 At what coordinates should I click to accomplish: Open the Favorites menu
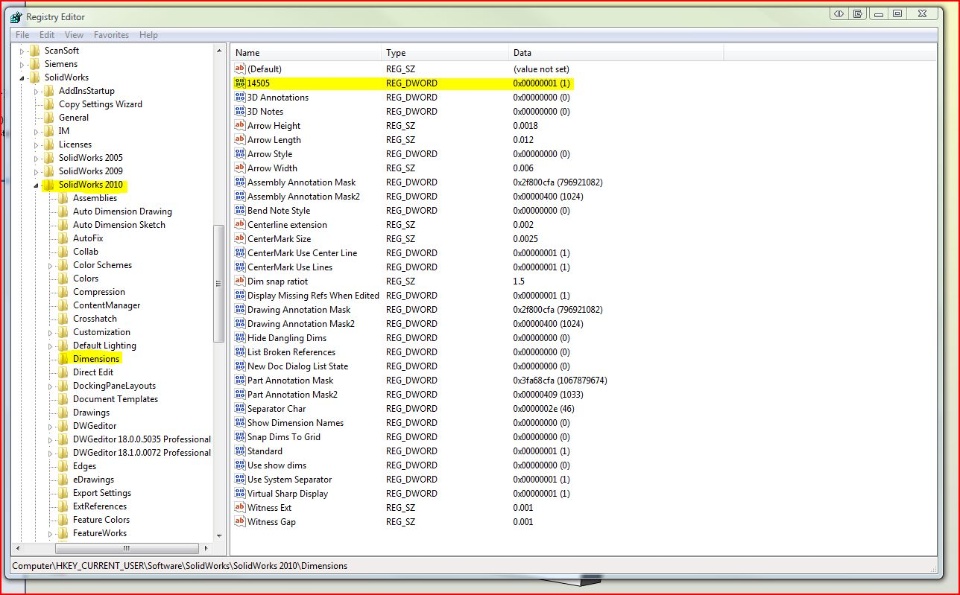click(x=111, y=35)
